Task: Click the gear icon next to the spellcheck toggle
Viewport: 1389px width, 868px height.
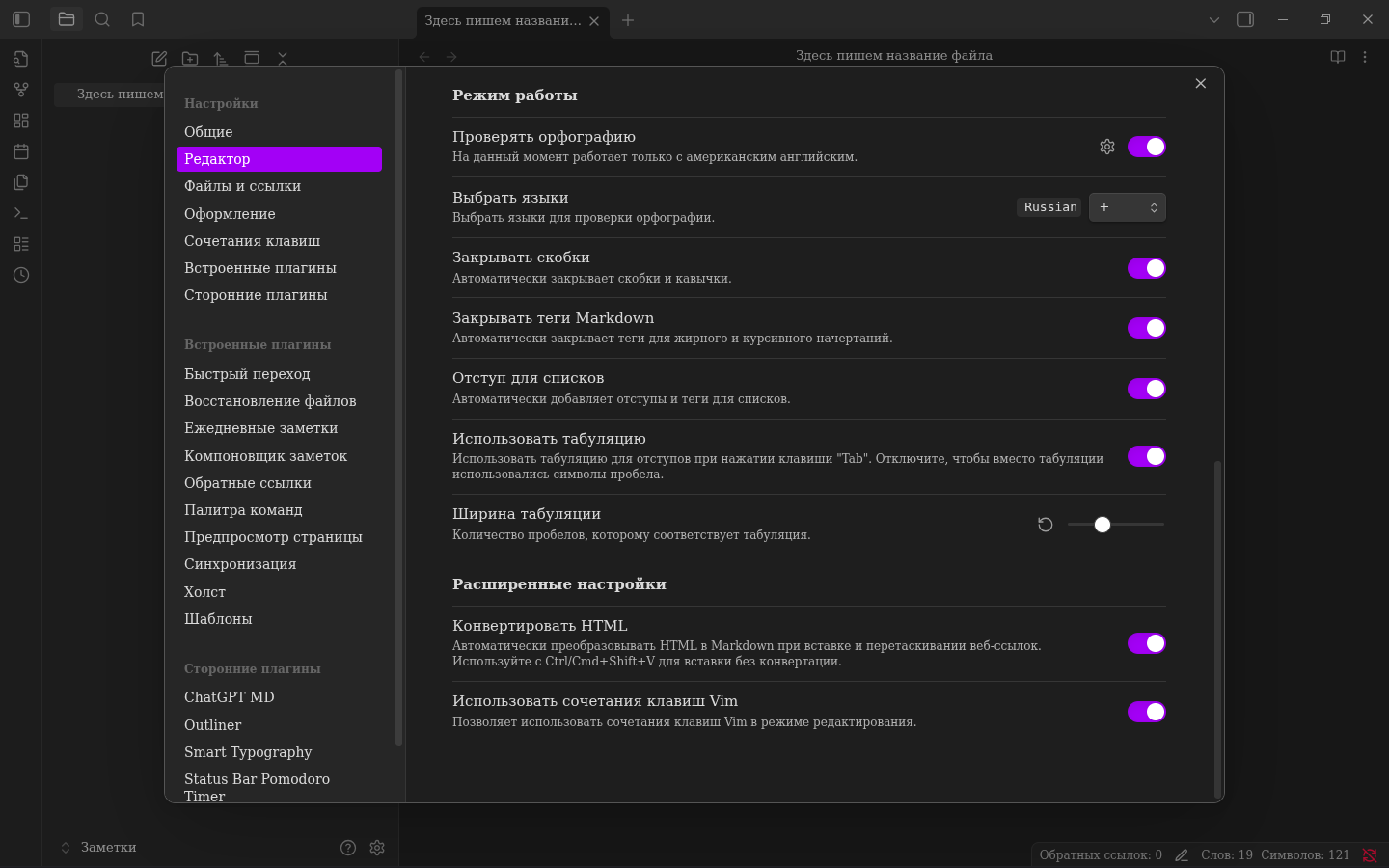Action: [1106, 147]
